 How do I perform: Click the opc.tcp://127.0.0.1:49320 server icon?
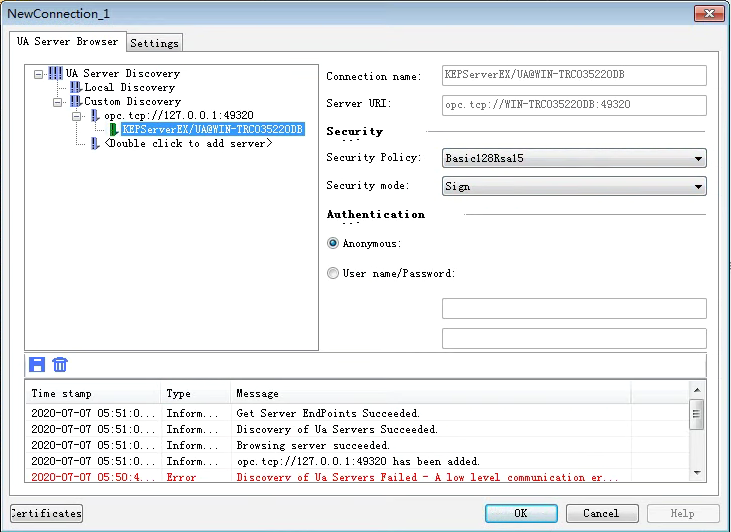[x=94, y=116]
